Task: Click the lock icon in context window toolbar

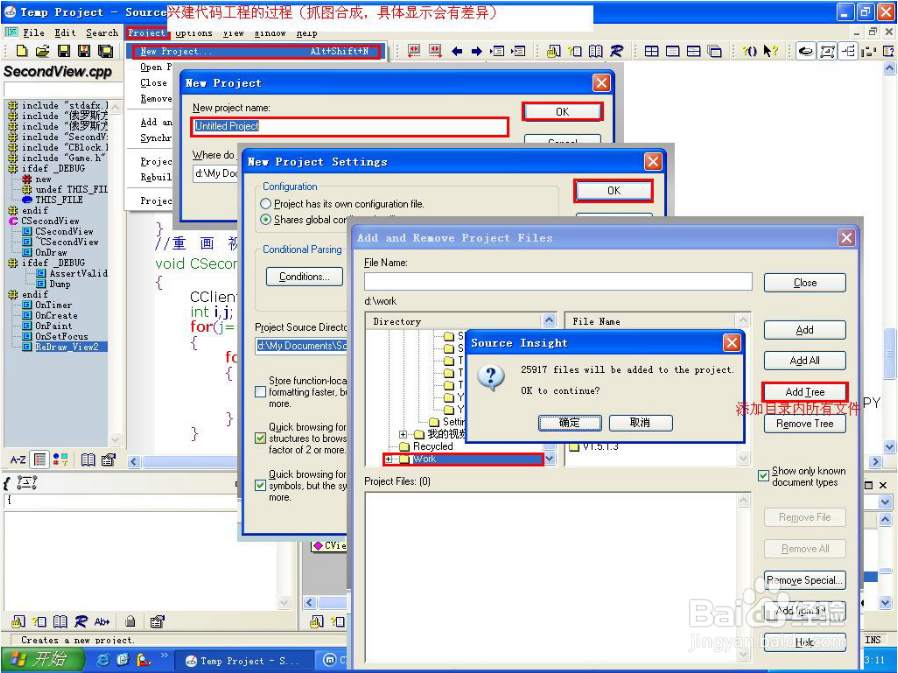Action: (131, 621)
